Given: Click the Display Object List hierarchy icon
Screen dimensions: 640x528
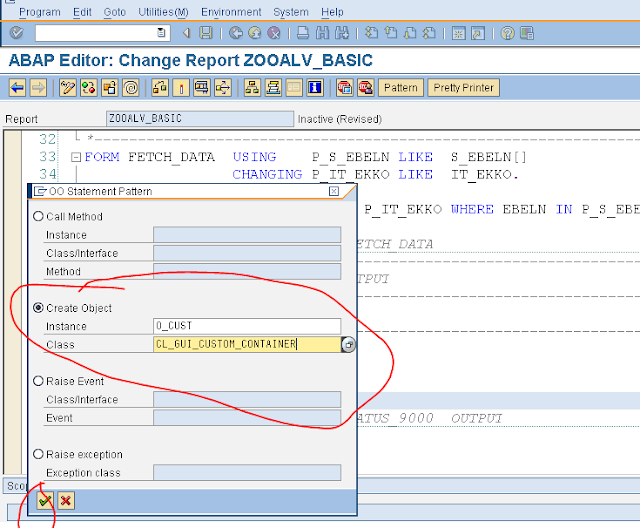Looking at the screenshot, I should point(252,87).
